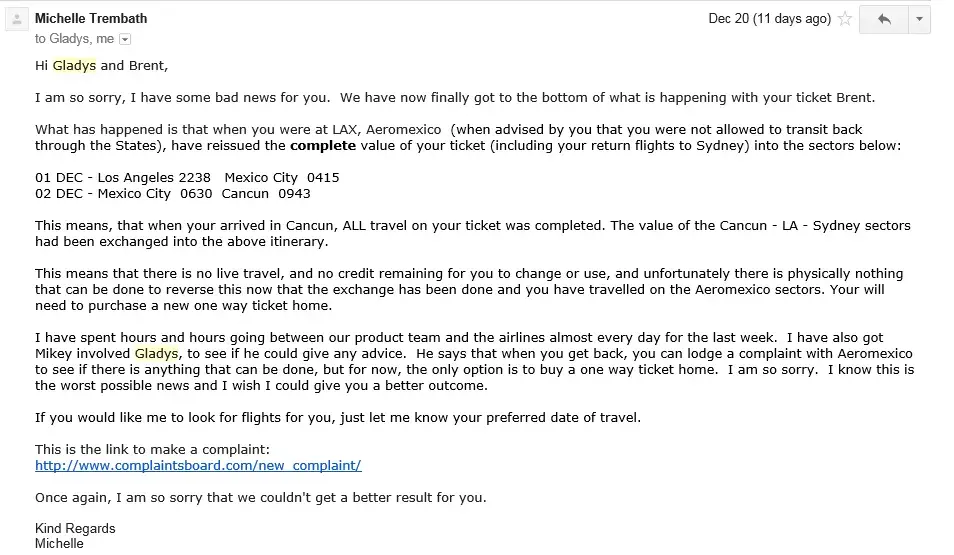The image size is (954, 555).
Task: Open the More options arrow beside Reply
Action: (x=919, y=19)
